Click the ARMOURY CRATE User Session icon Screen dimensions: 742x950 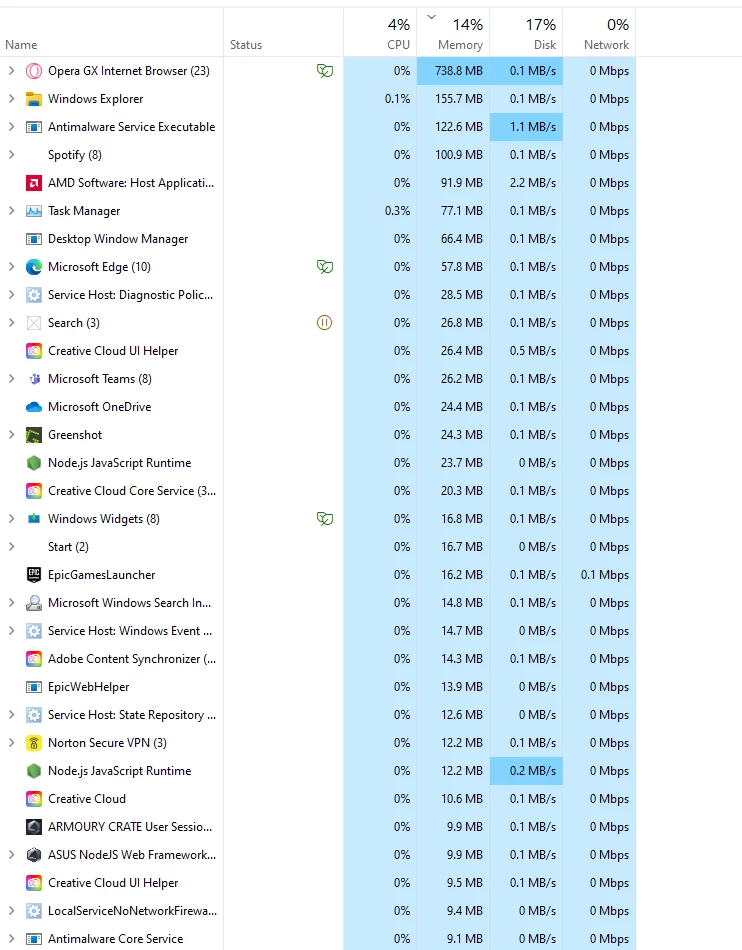click(34, 827)
